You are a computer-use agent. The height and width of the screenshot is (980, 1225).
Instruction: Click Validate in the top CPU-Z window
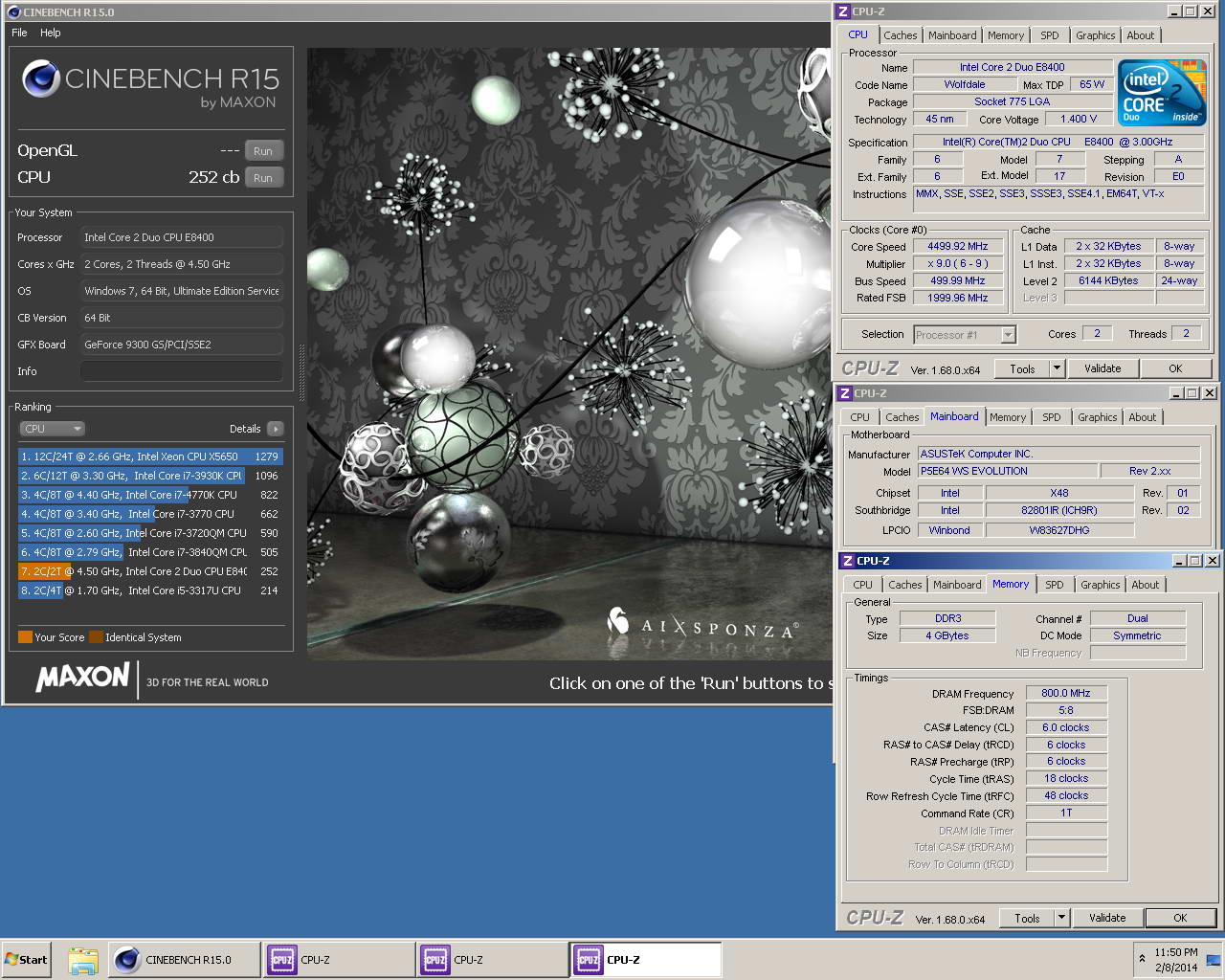pyautogui.click(x=1102, y=368)
